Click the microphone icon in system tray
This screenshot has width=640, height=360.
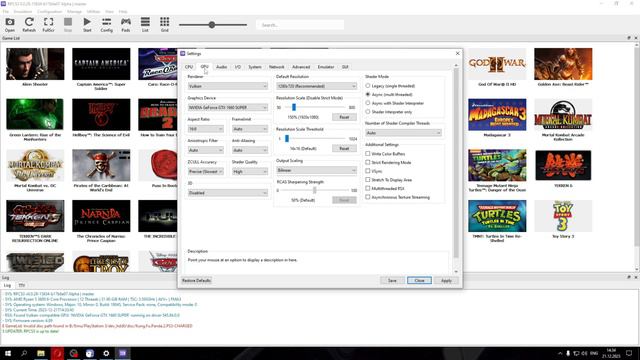click(568, 353)
